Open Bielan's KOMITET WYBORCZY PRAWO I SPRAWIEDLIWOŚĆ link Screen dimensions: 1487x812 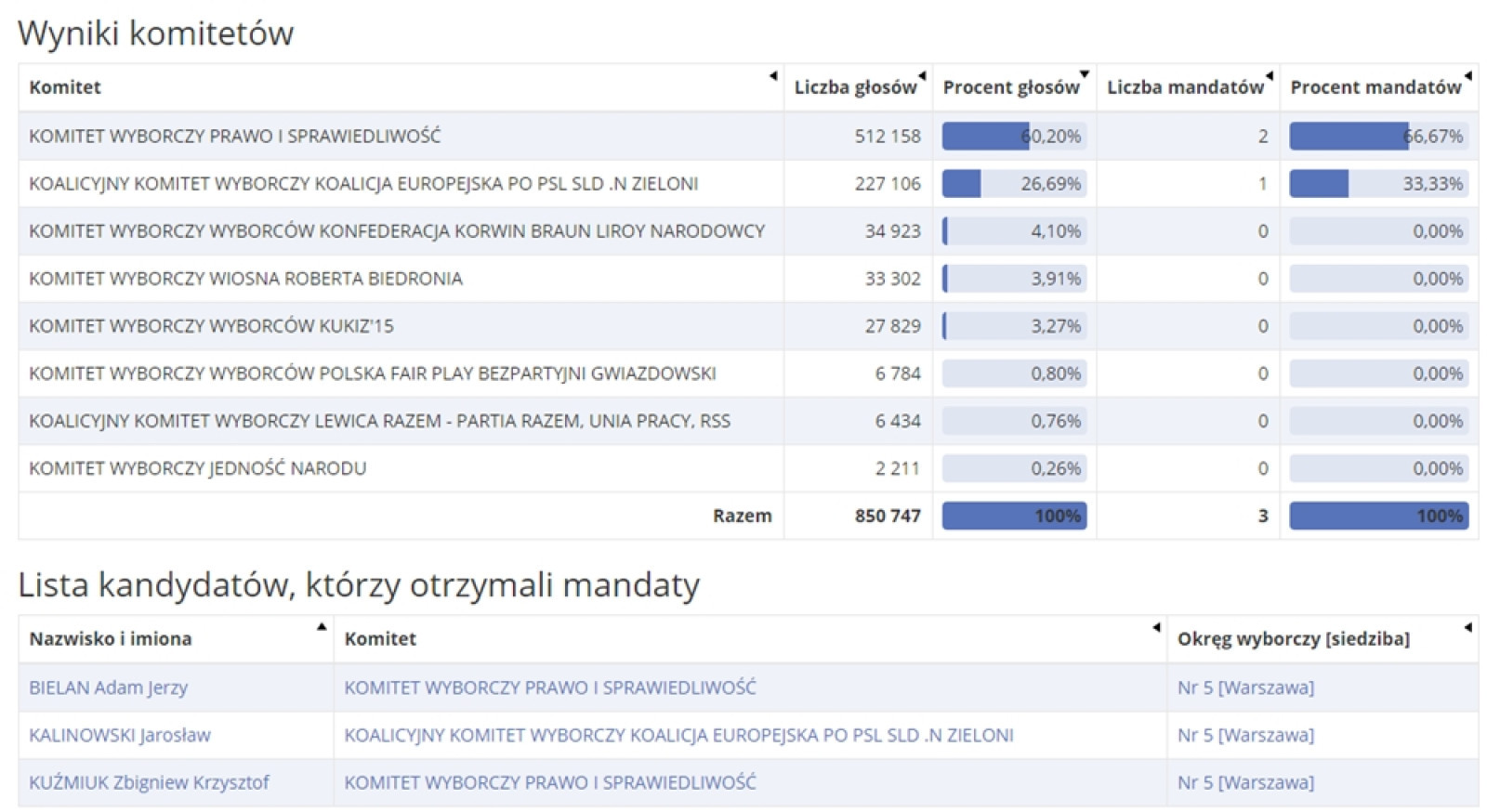point(550,688)
